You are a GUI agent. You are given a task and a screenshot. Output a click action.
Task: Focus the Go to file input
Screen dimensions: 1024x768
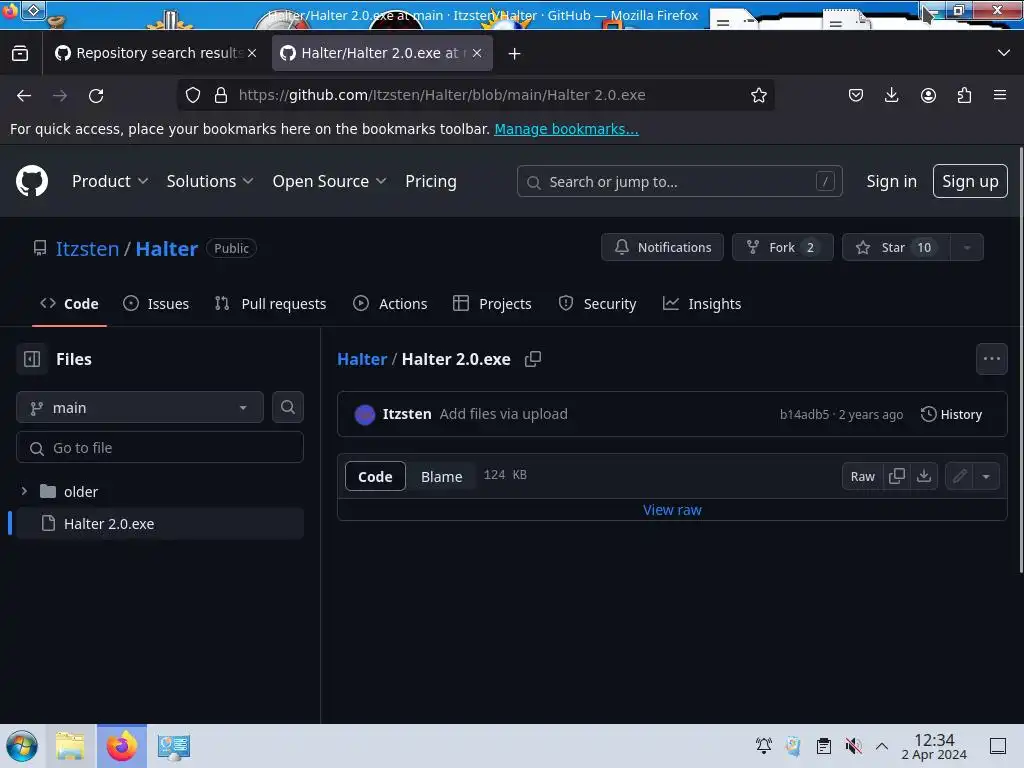click(160, 448)
